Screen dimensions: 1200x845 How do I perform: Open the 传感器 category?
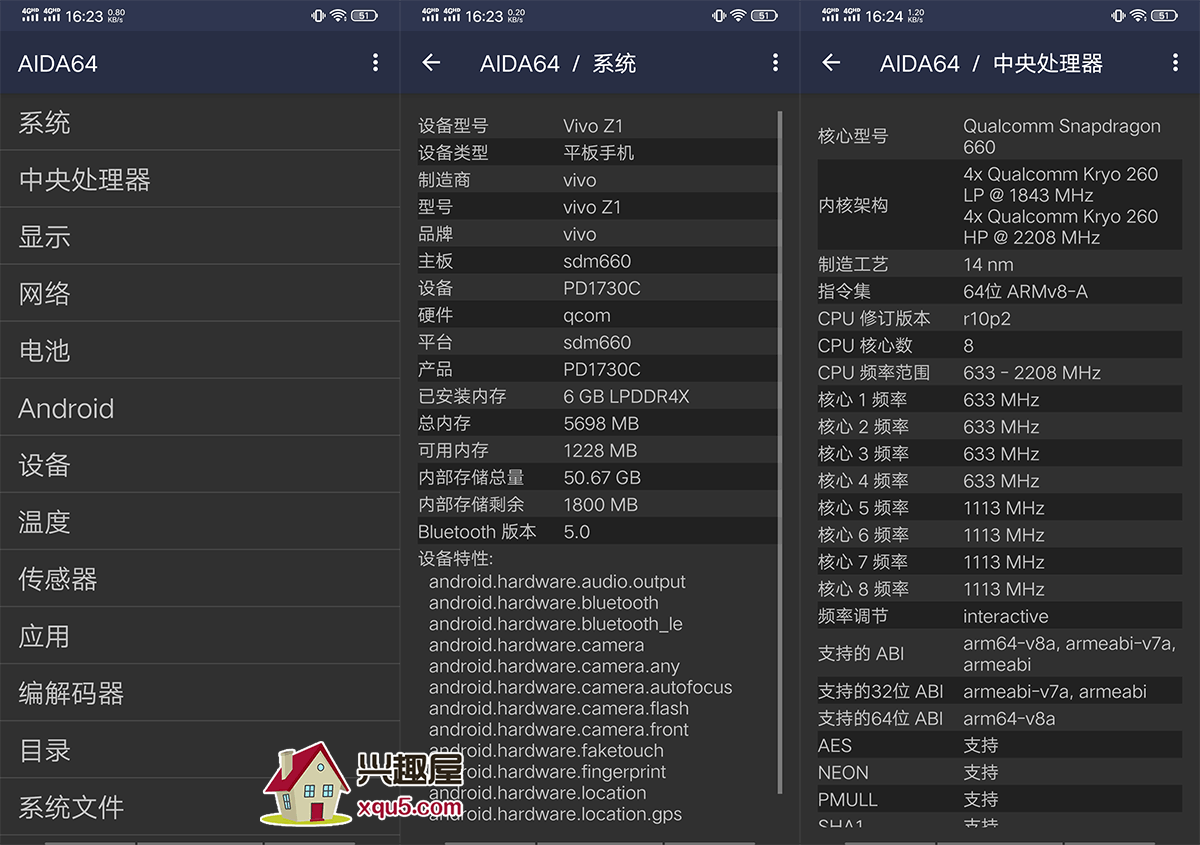(200, 579)
